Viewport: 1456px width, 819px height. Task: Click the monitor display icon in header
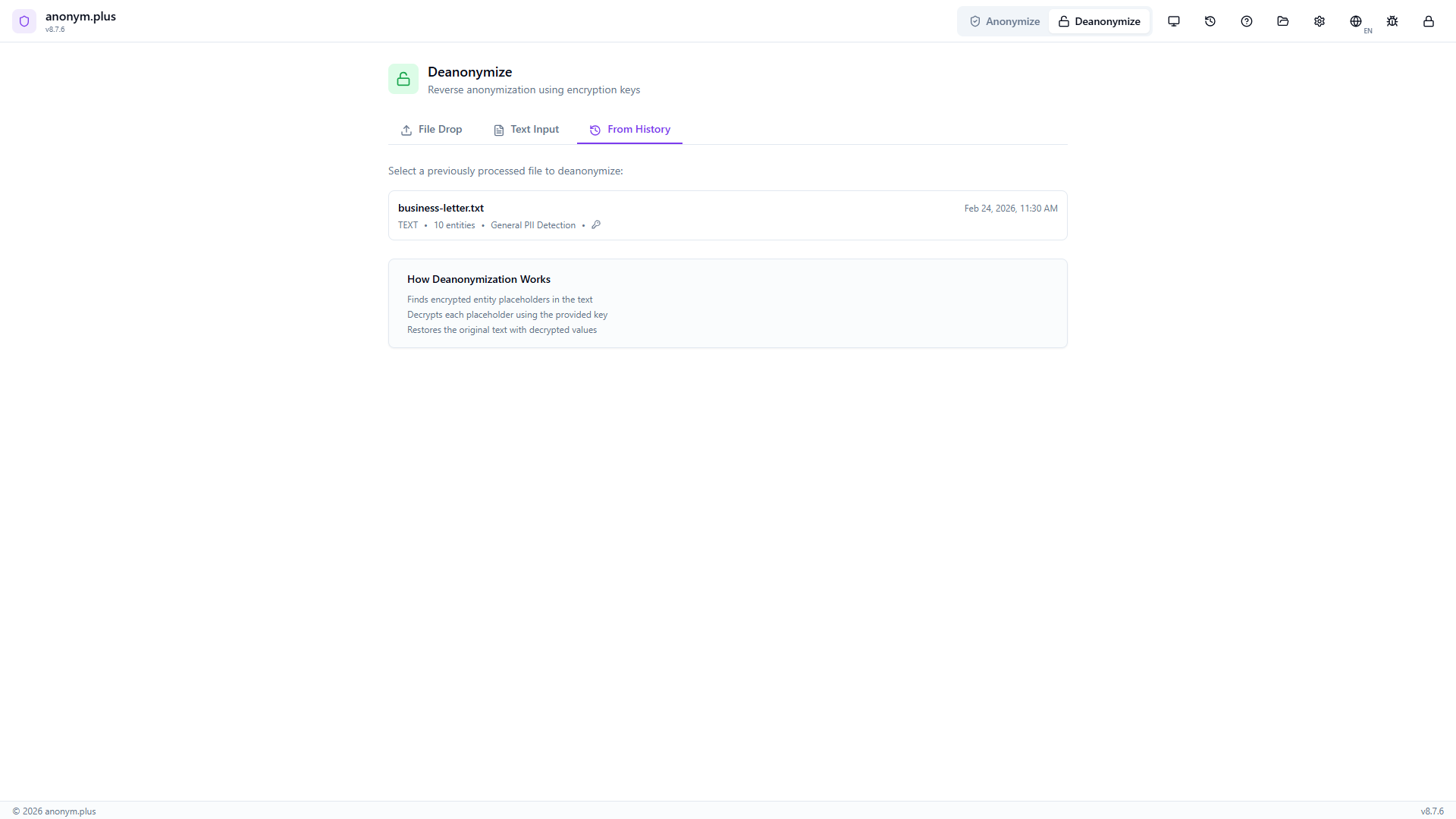[x=1174, y=21]
